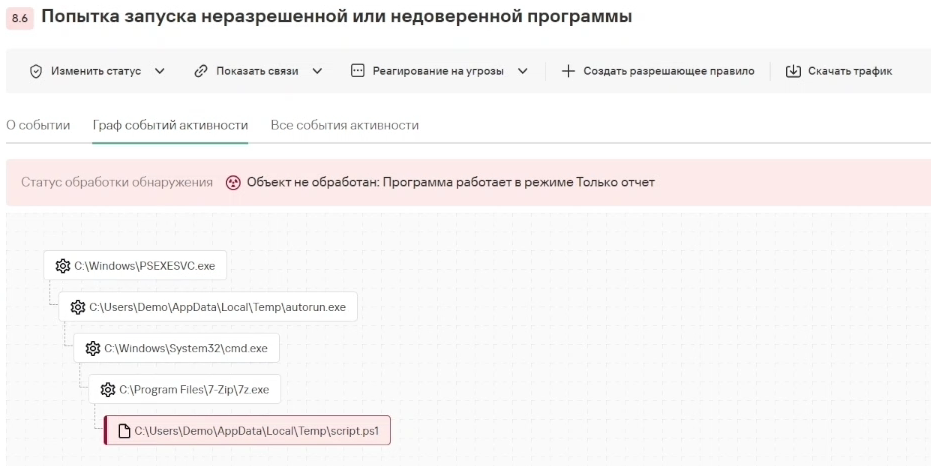Viewport: 931px width, 466px height.
Task: Click the 8.6 severity score badge
Action: (20, 18)
